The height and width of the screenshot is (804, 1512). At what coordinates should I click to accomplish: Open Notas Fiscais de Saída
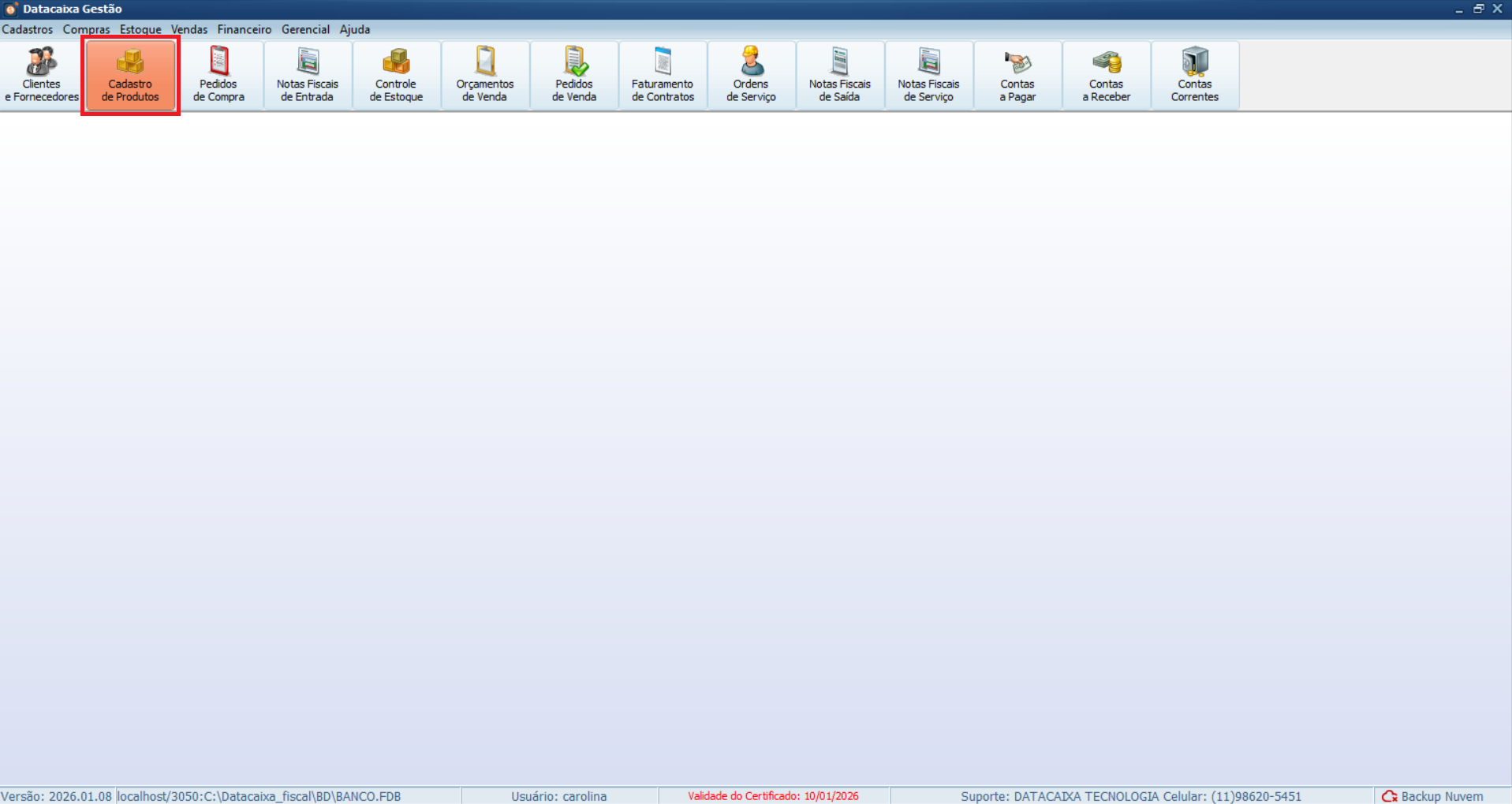click(840, 76)
